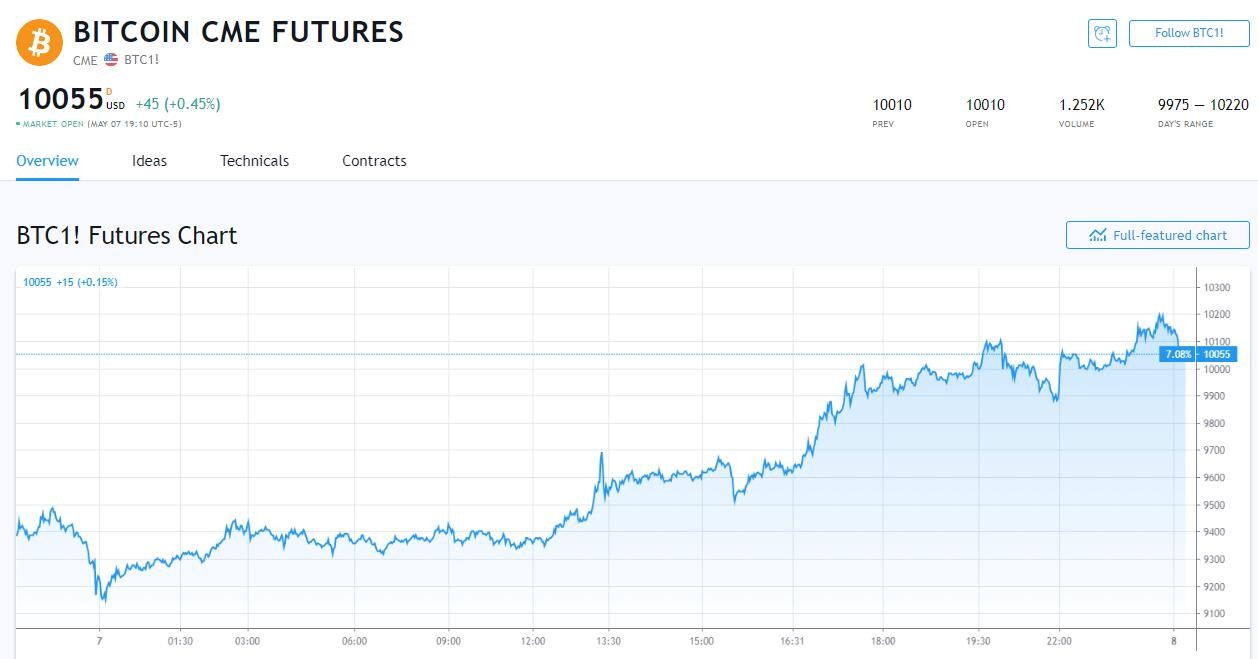
Task: Click the Follow BTC1! button
Action: point(1189,33)
